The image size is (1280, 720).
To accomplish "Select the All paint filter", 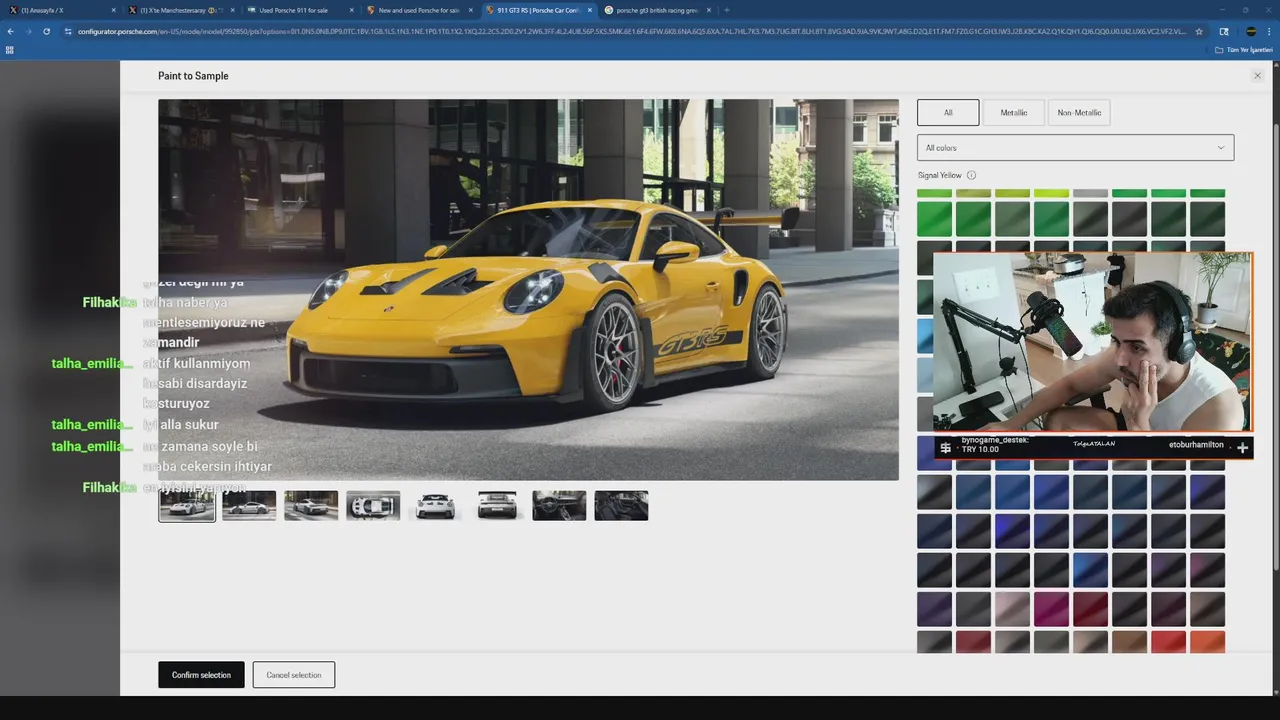I will tap(948, 113).
